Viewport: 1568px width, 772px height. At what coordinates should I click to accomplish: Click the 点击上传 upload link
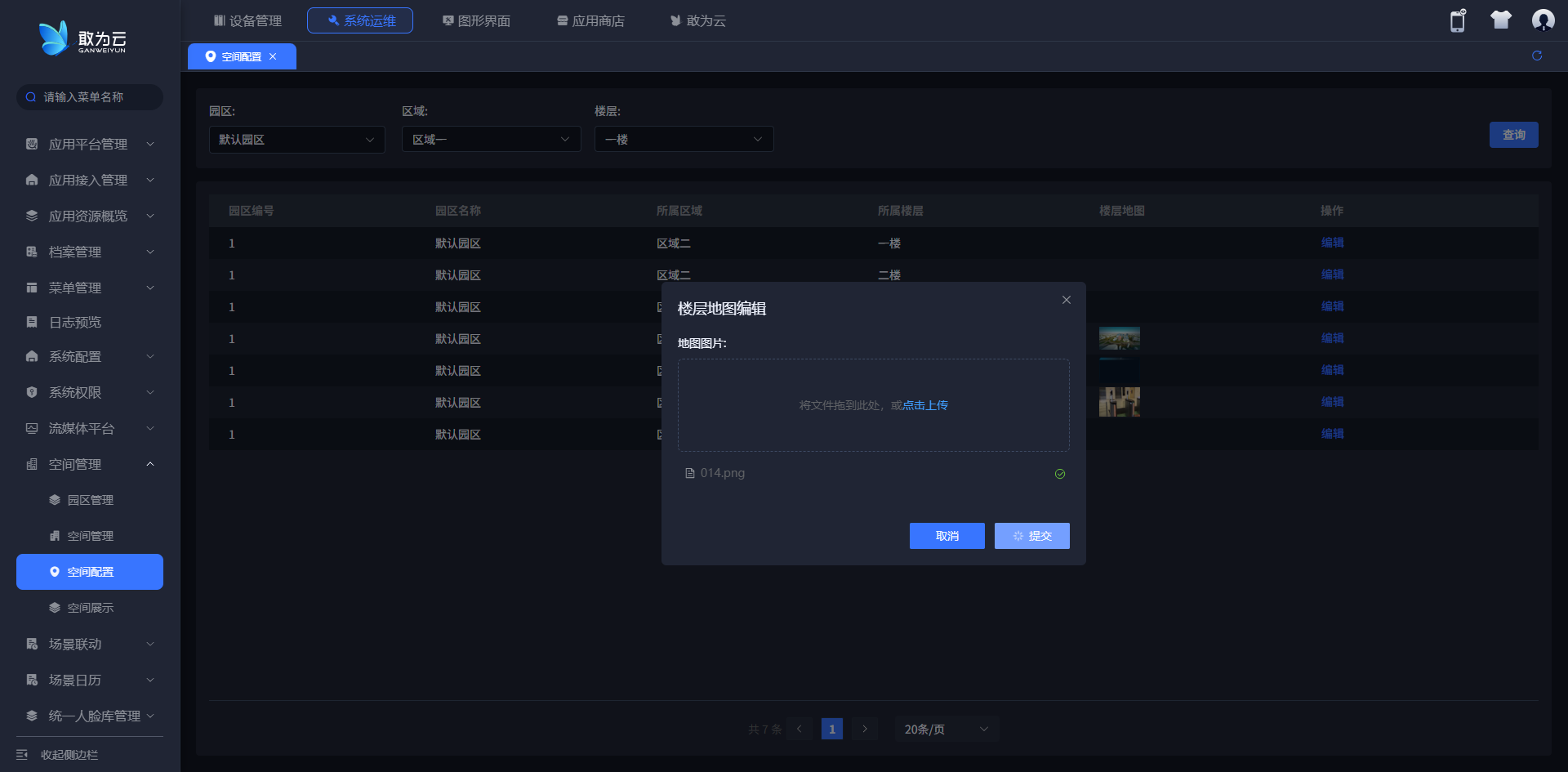(925, 405)
